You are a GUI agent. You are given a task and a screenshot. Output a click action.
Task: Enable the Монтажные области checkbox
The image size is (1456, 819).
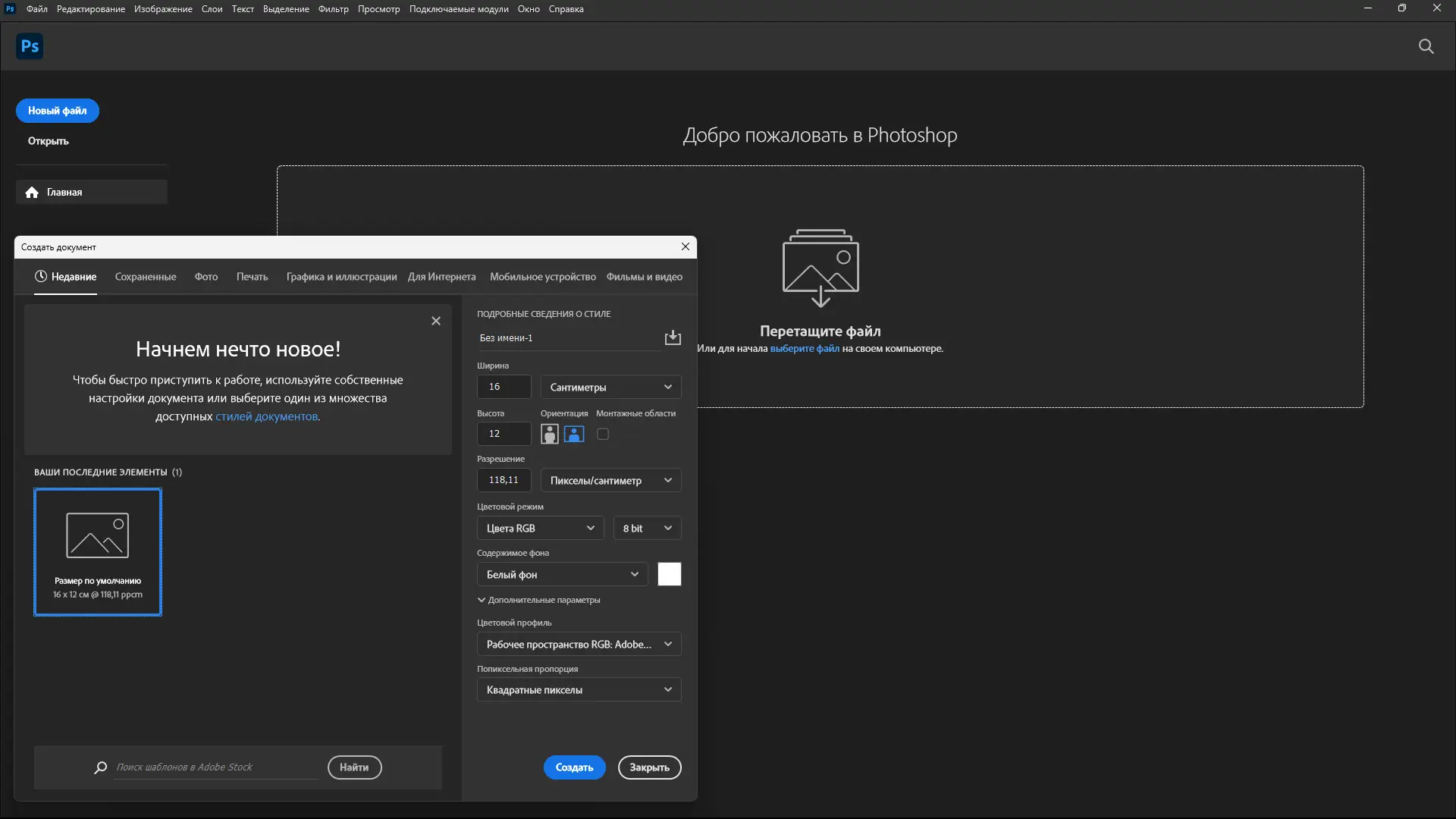(x=603, y=434)
